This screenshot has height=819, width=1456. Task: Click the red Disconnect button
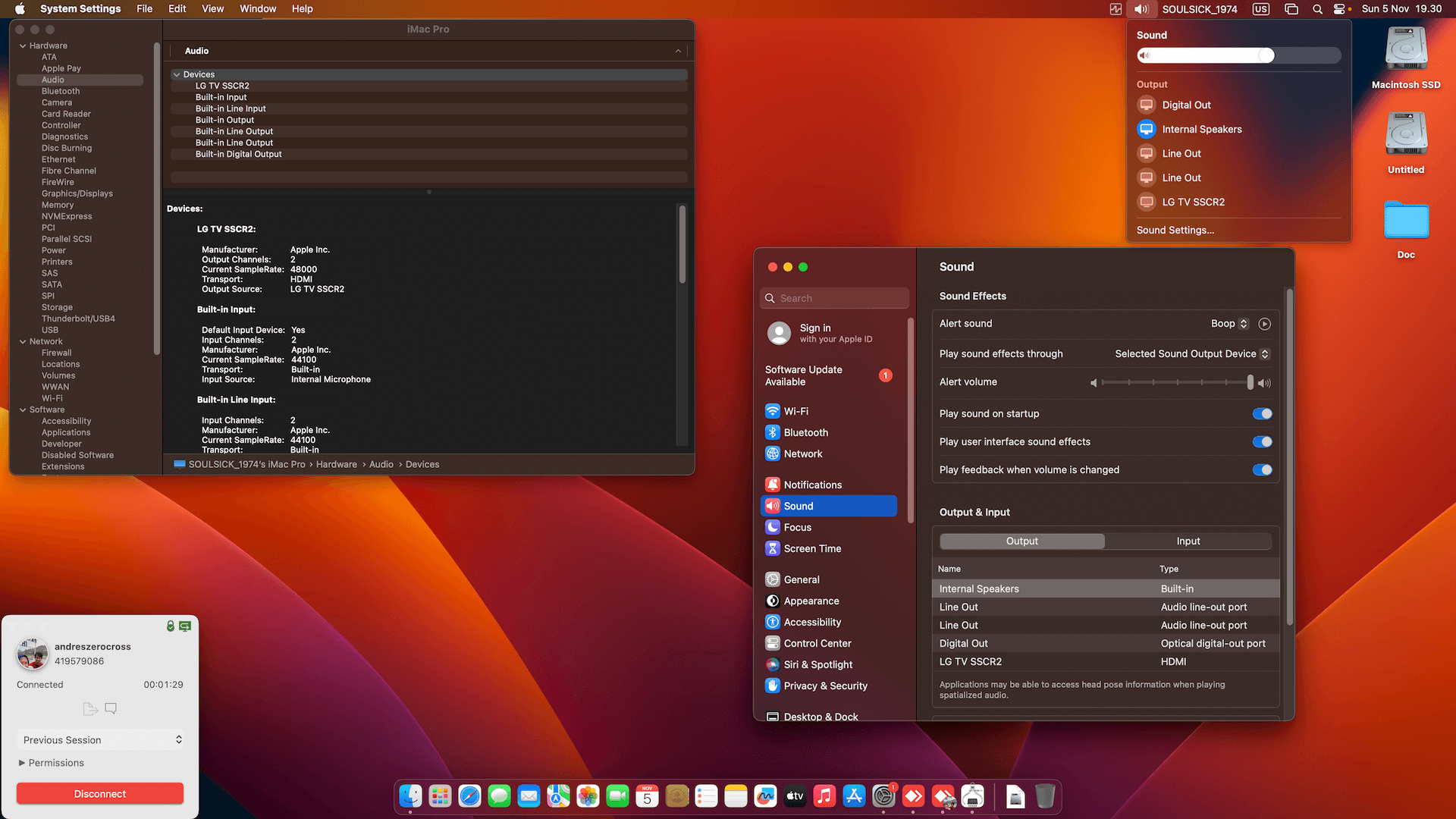100,794
